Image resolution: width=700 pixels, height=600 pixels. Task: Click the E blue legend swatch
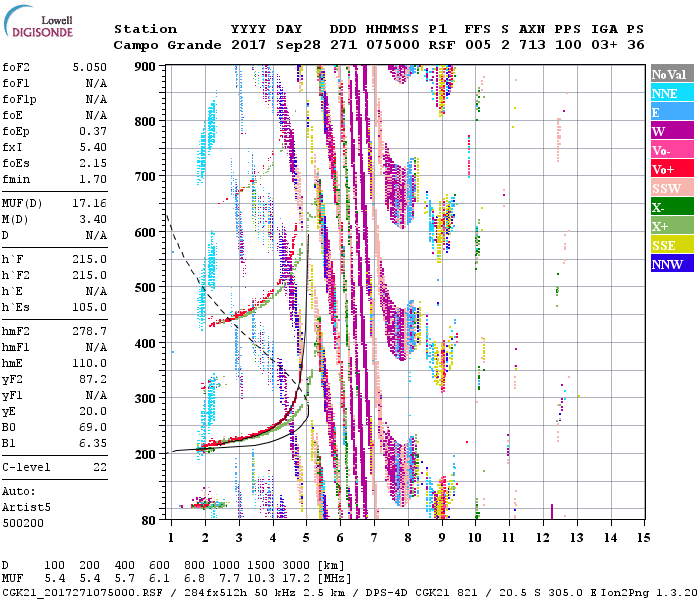coord(672,112)
